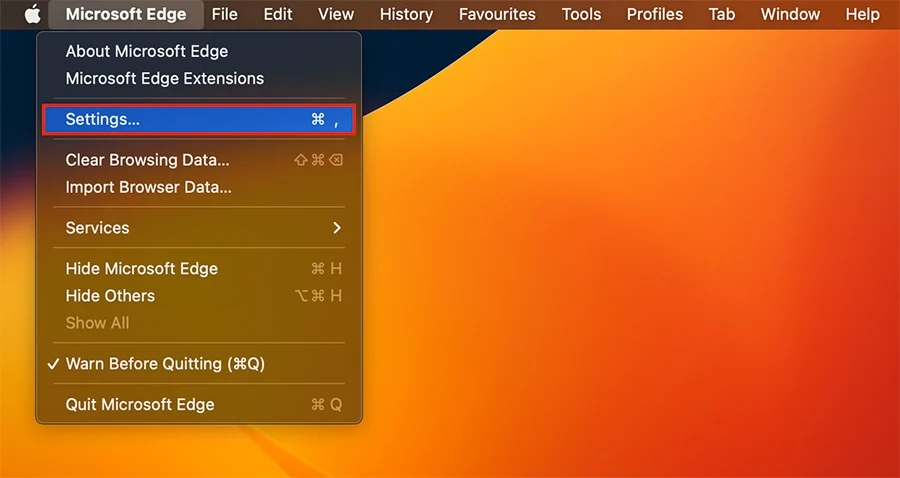Open the Help menu
900x478 pixels.
[x=862, y=14]
